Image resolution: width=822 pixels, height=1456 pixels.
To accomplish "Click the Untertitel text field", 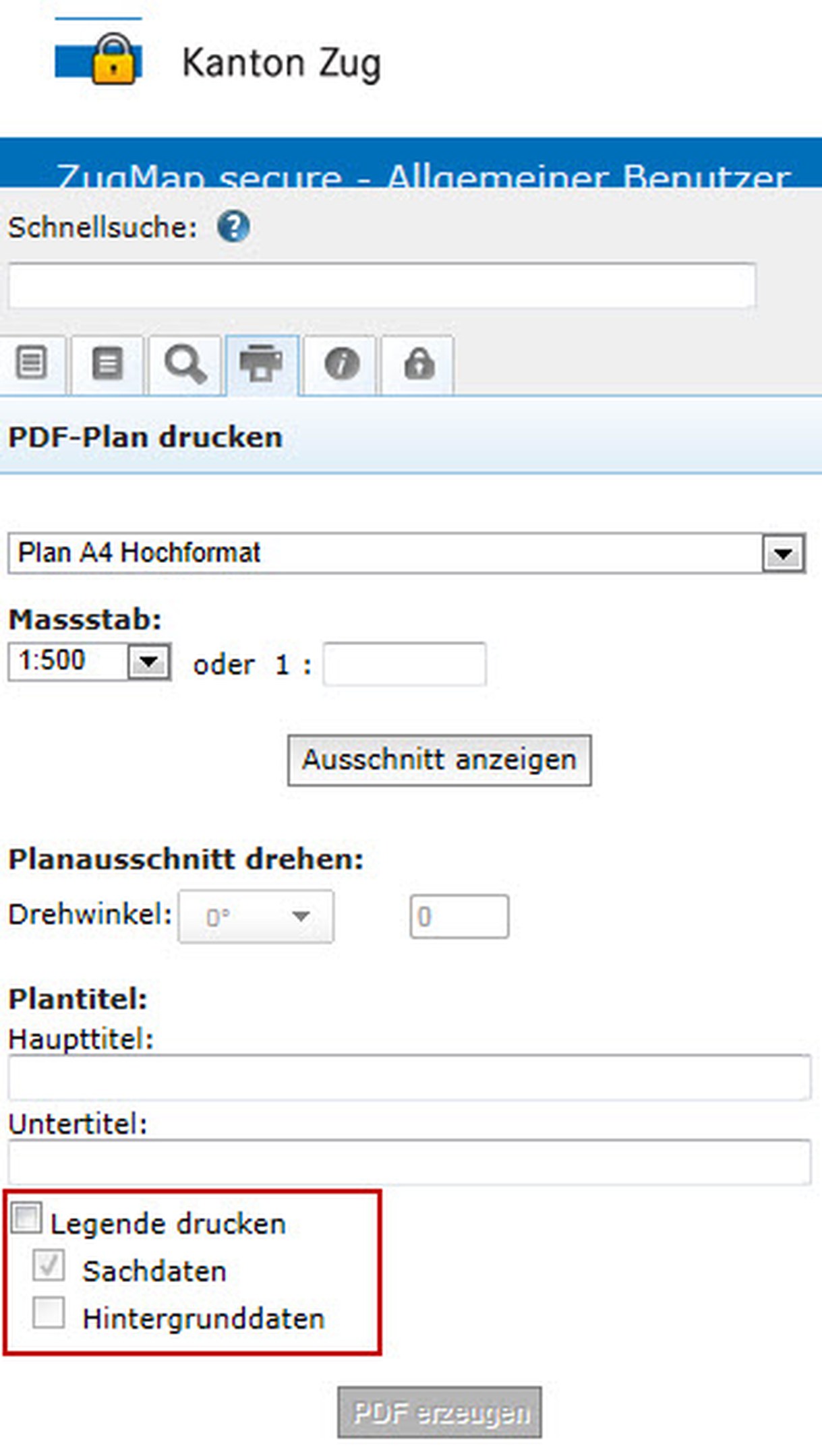I will pyautogui.click(x=409, y=1161).
